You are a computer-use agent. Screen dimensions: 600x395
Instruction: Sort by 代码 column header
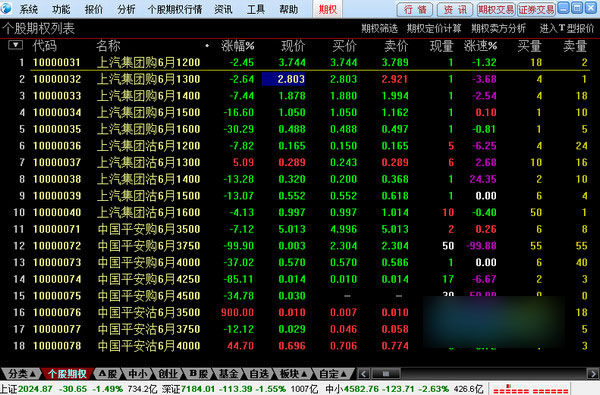click(x=45, y=46)
